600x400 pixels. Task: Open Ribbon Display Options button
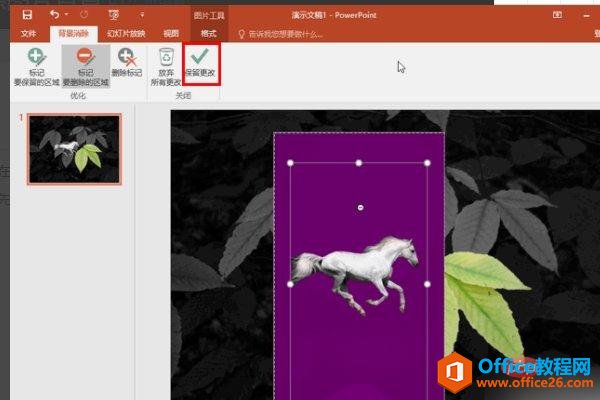pos(557,15)
